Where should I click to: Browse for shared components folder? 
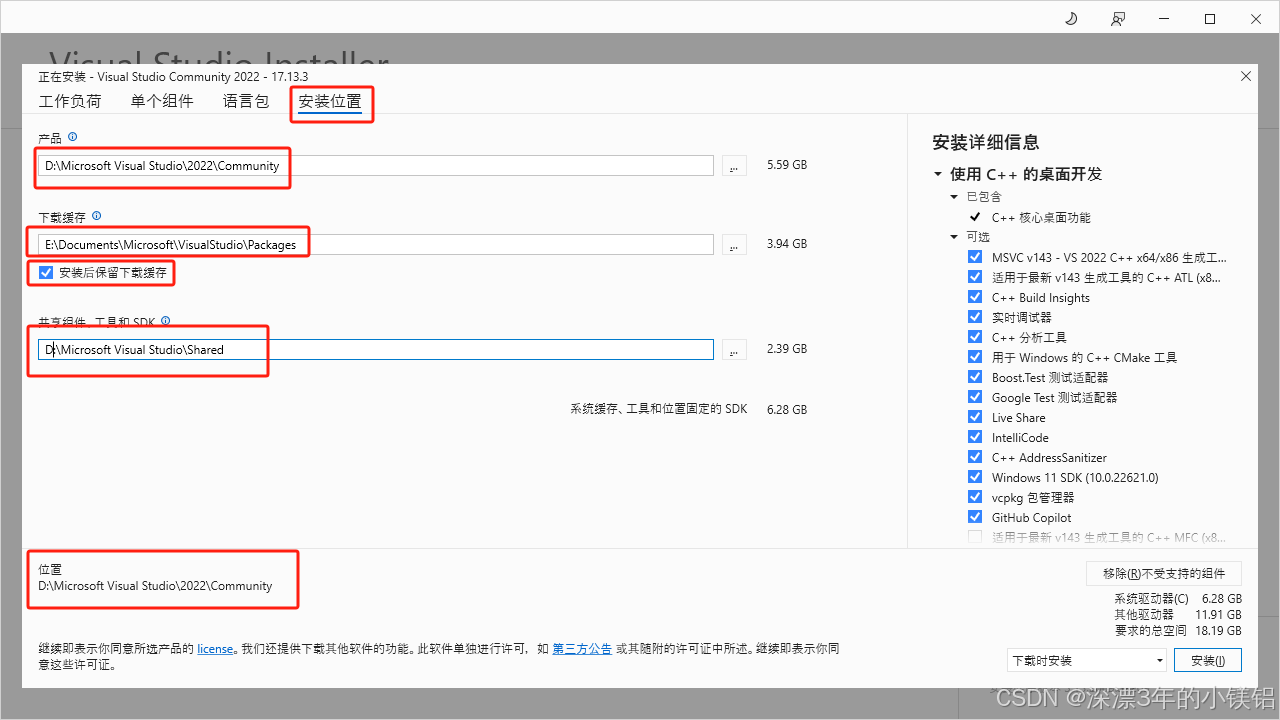coord(734,349)
